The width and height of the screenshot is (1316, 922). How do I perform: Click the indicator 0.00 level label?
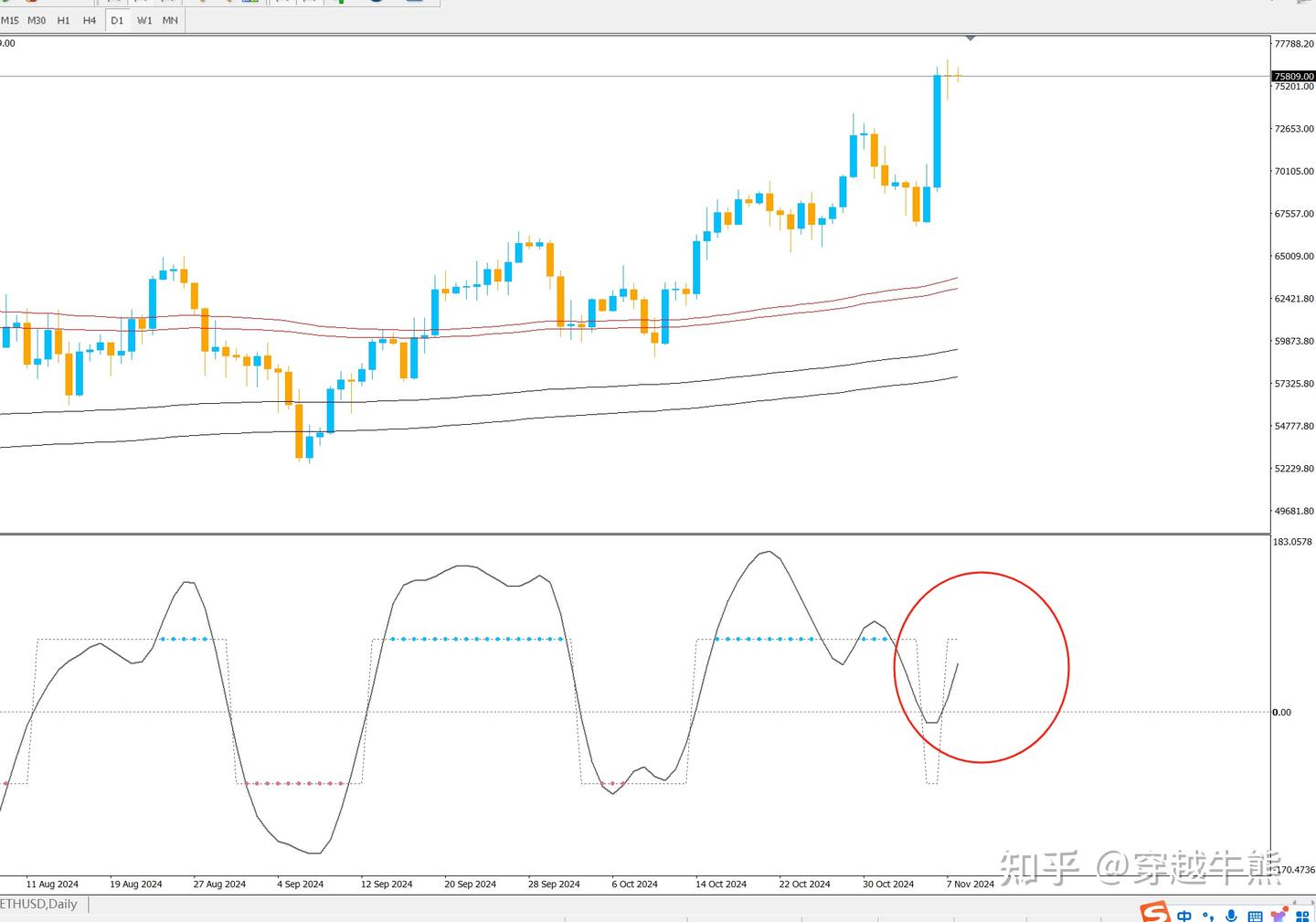tap(1282, 712)
